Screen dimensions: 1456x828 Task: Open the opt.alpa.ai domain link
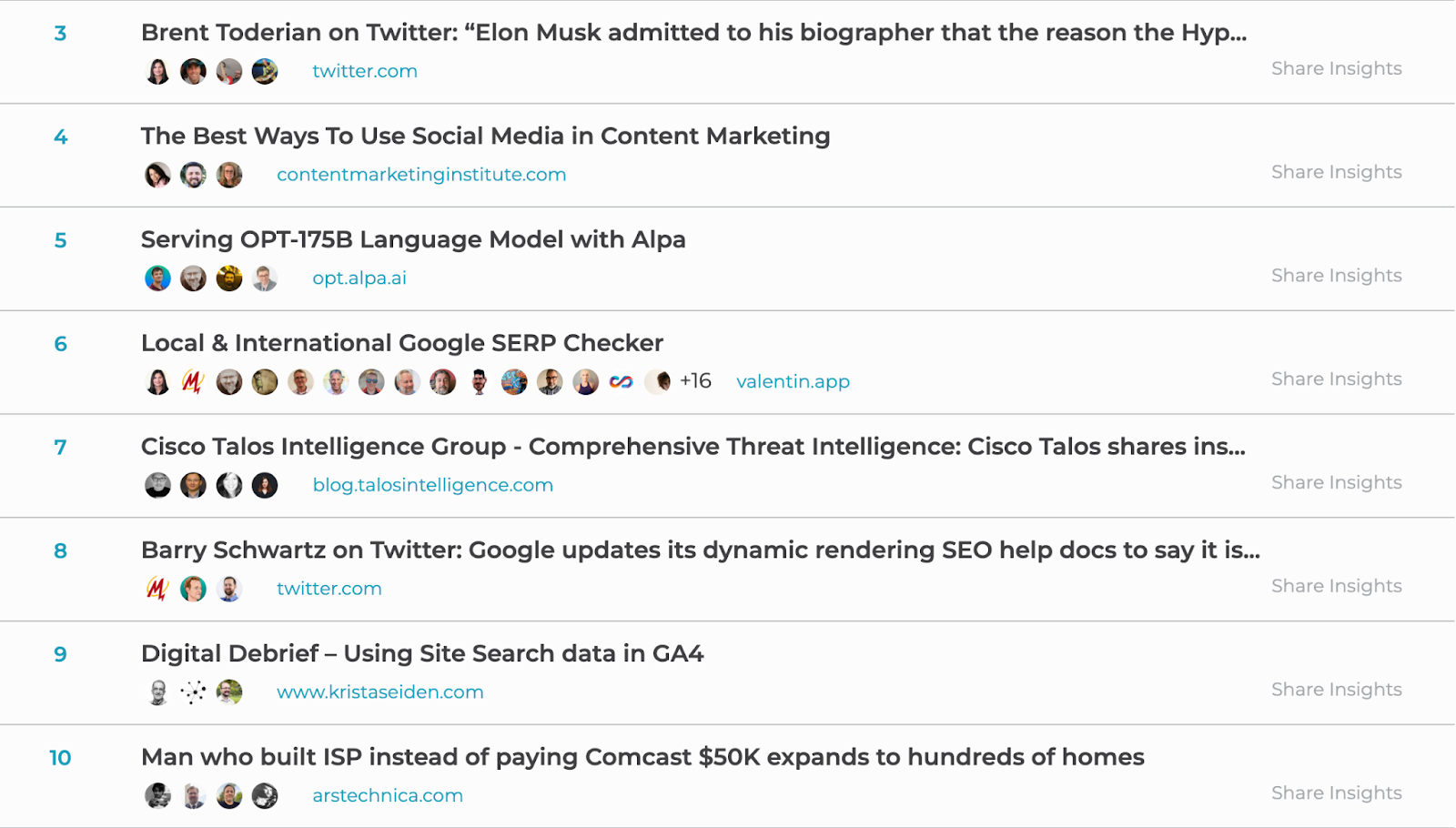pyautogui.click(x=359, y=278)
